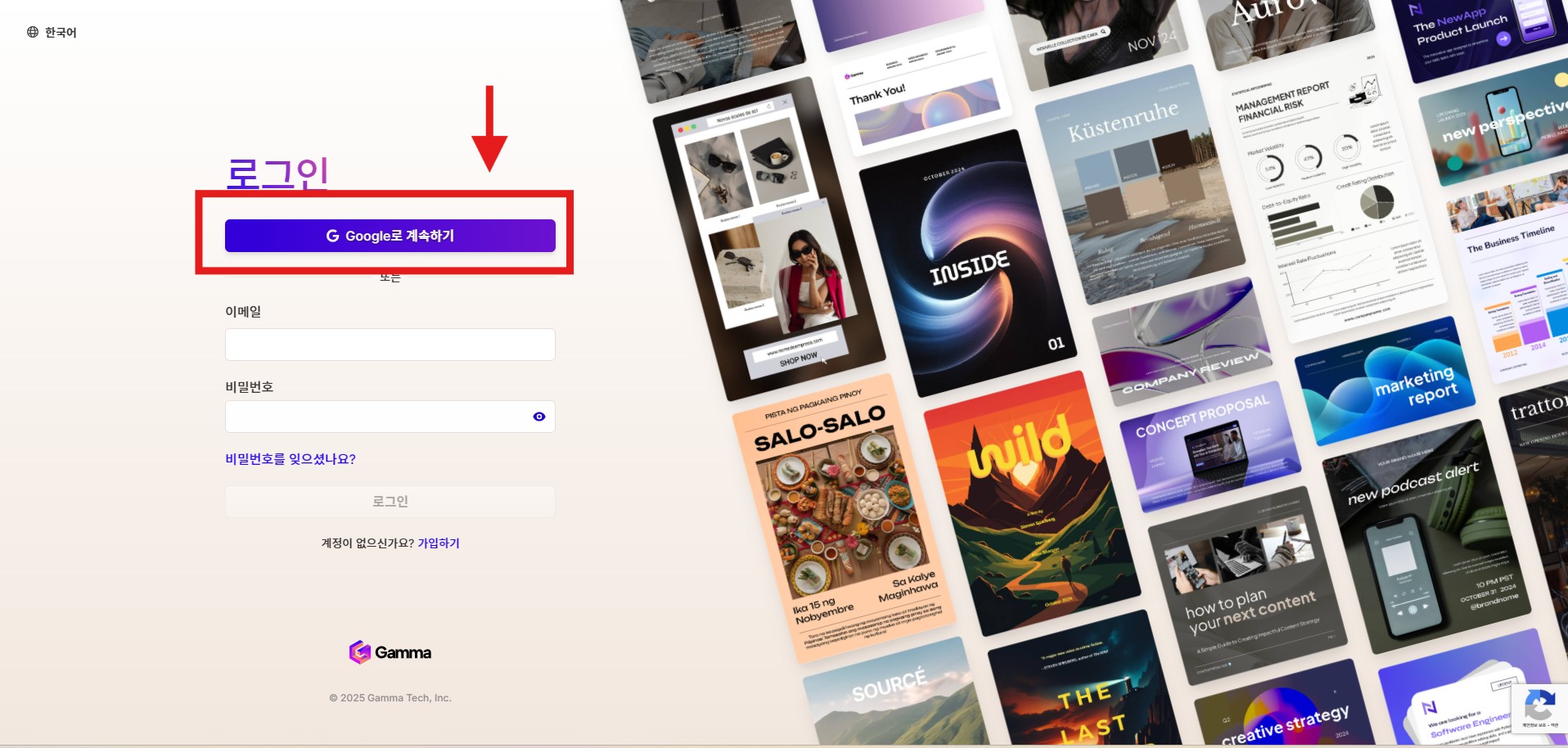The width and height of the screenshot is (1568, 748).
Task: Click the 이메일 field label
Action: [243, 312]
